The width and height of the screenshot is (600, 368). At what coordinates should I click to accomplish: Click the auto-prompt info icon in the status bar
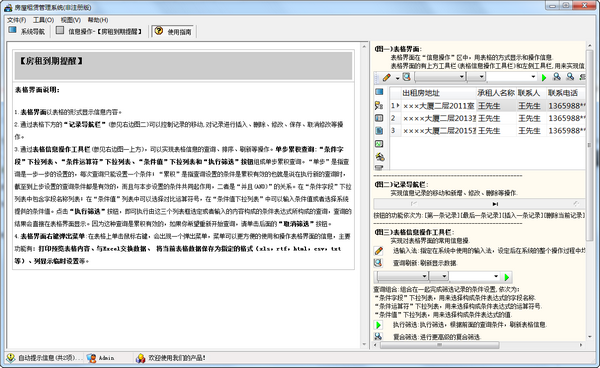(10, 358)
